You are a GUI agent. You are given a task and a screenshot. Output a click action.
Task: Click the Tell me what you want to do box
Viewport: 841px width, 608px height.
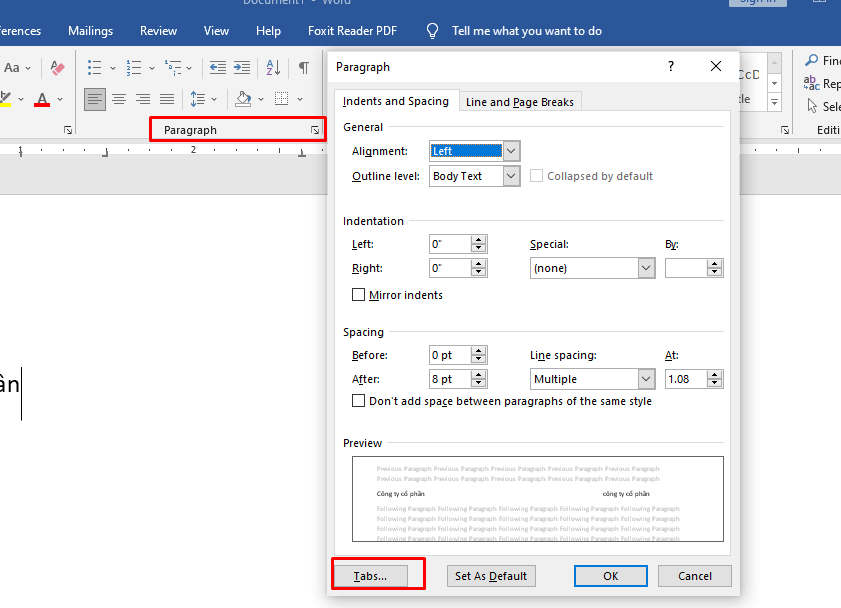(527, 31)
